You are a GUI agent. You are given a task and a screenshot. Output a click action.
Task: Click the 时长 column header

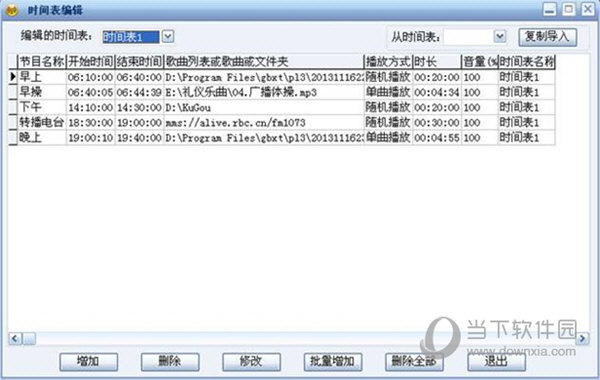coord(437,62)
